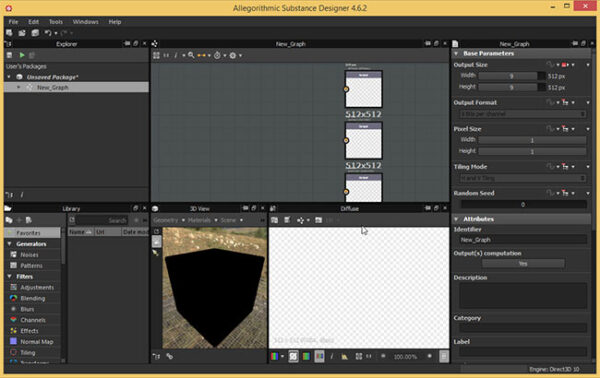Collapse the Unsaved Package tree node

point(9,77)
